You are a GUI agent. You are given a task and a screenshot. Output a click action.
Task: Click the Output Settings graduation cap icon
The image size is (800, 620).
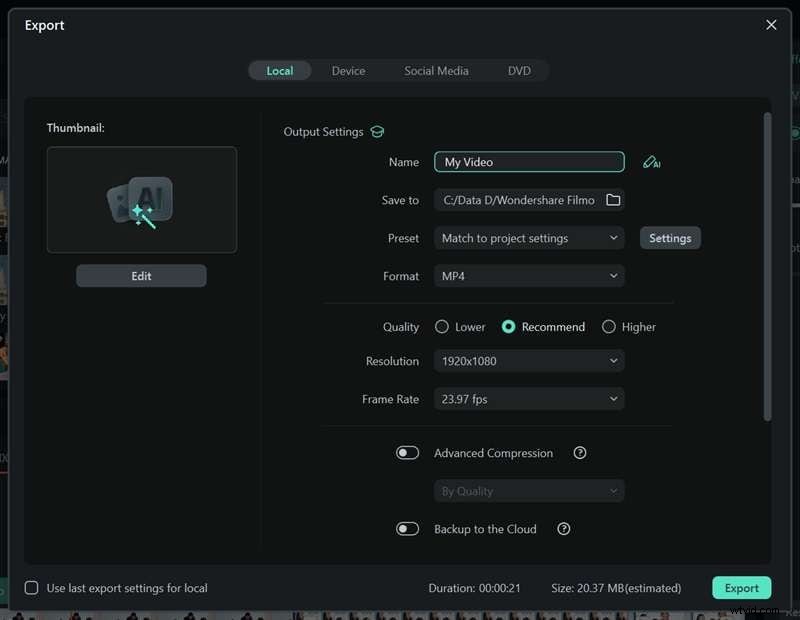click(377, 132)
